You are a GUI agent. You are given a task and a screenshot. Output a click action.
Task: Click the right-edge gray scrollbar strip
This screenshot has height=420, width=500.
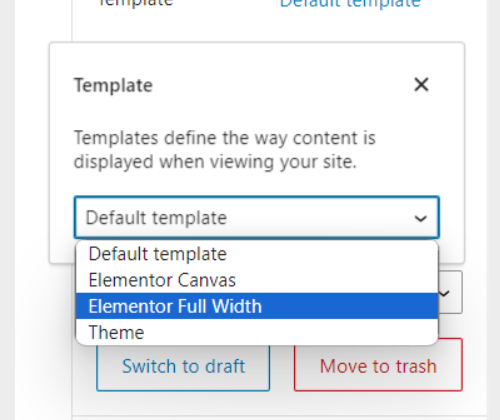tap(493, 210)
